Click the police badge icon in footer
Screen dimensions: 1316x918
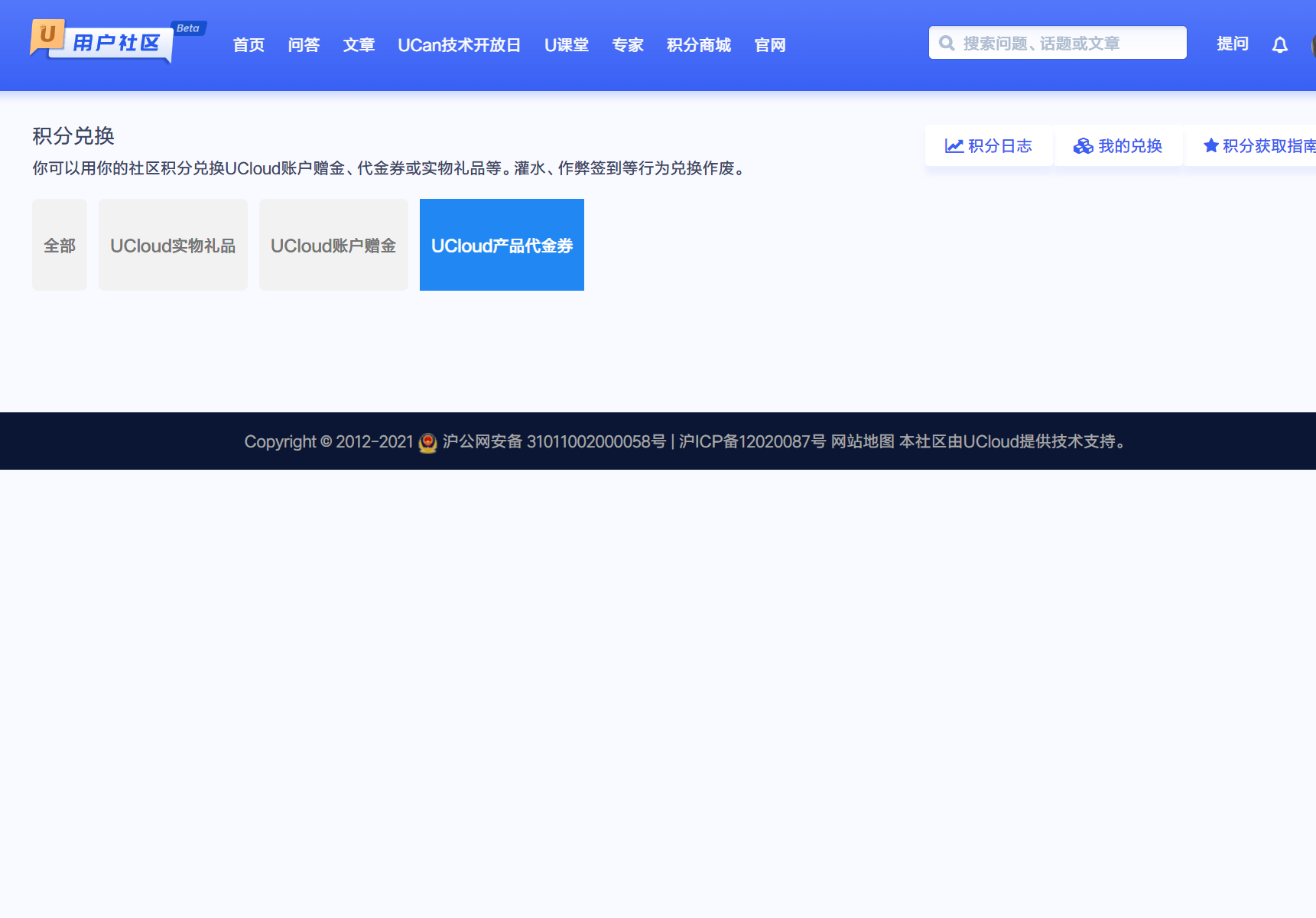point(428,443)
